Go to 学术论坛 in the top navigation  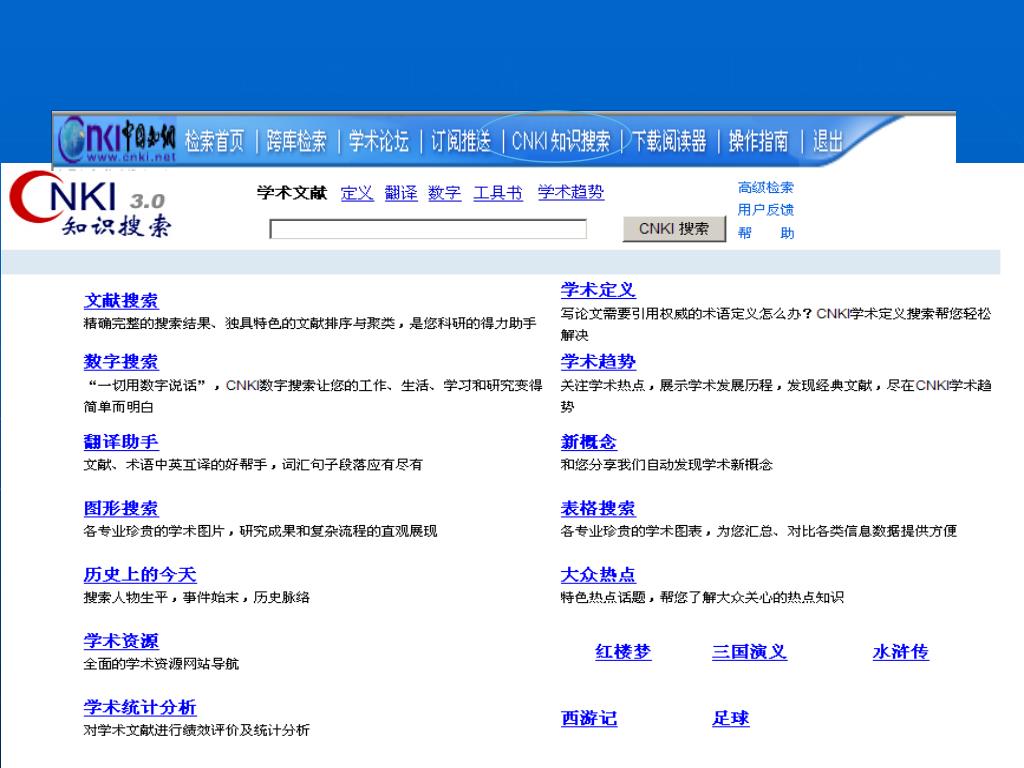click(x=379, y=140)
